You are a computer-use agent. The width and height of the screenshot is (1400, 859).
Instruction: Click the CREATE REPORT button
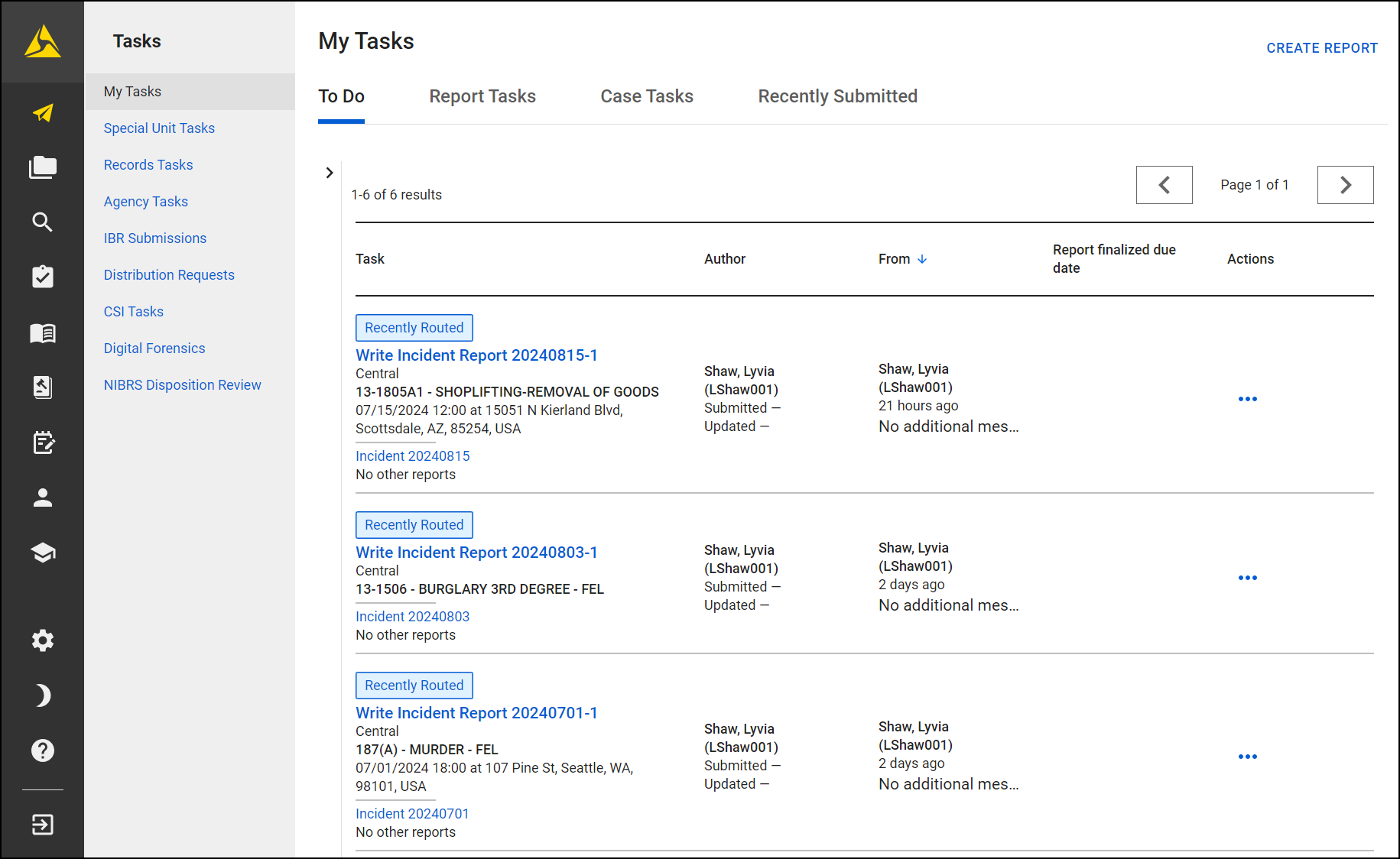[1322, 47]
